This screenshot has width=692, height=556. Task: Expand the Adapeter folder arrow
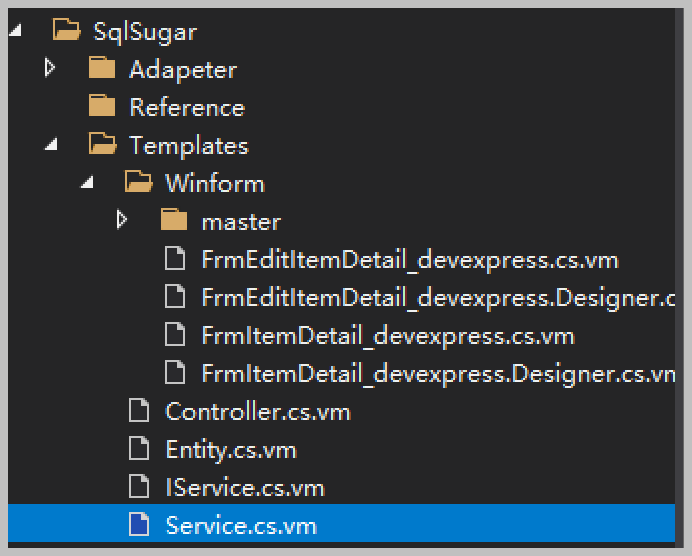50,69
